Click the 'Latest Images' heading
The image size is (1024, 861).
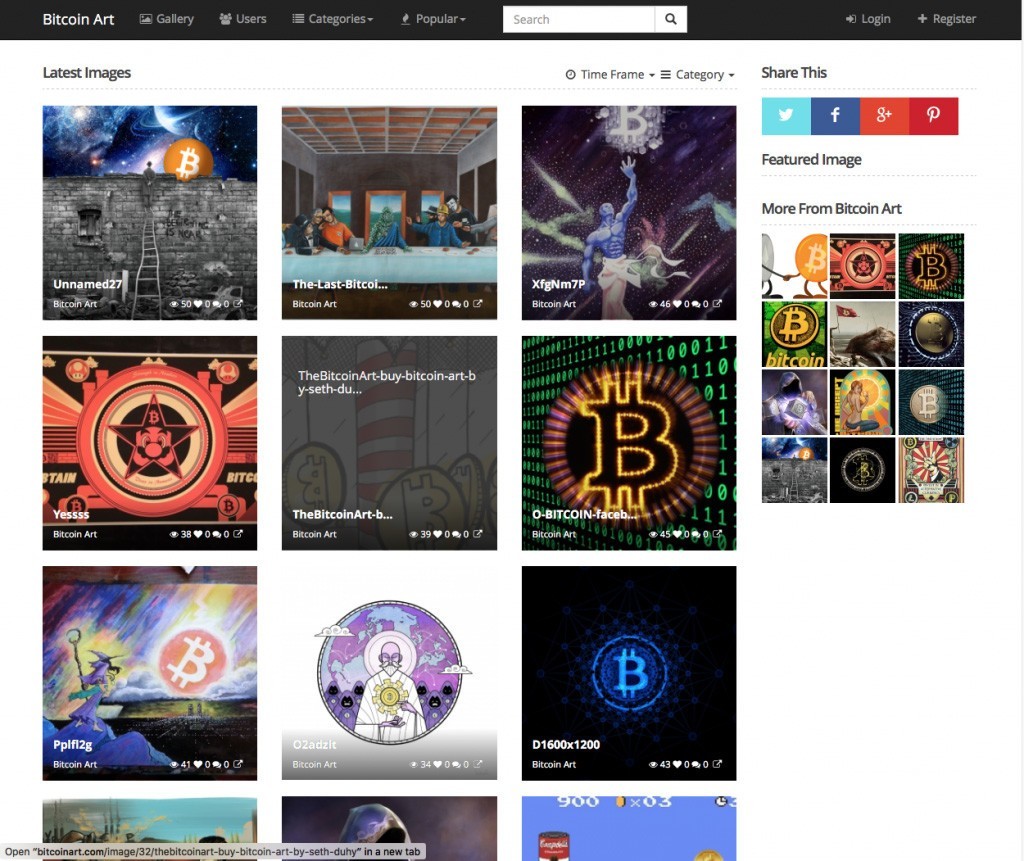87,73
